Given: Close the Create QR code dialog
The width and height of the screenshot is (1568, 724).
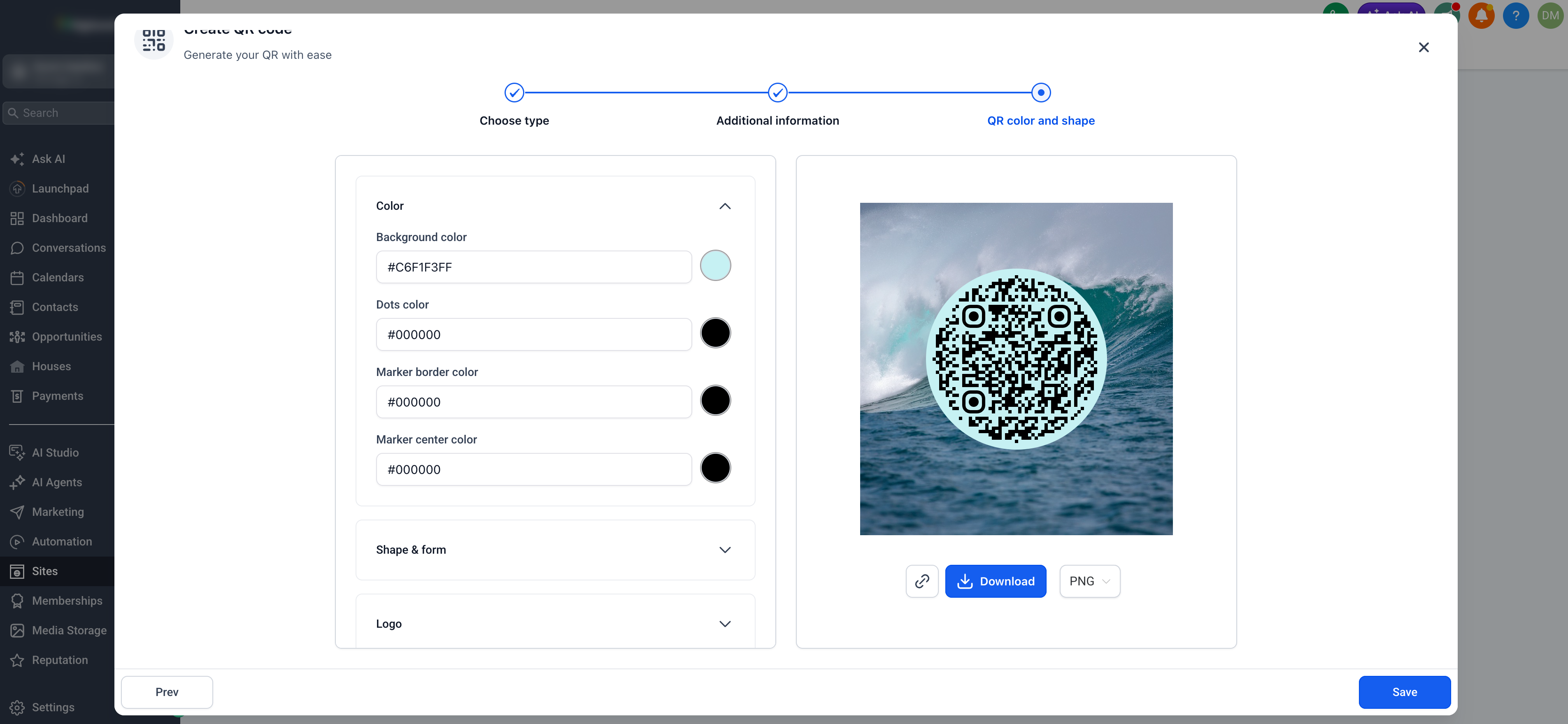Looking at the screenshot, I should click(1423, 47).
